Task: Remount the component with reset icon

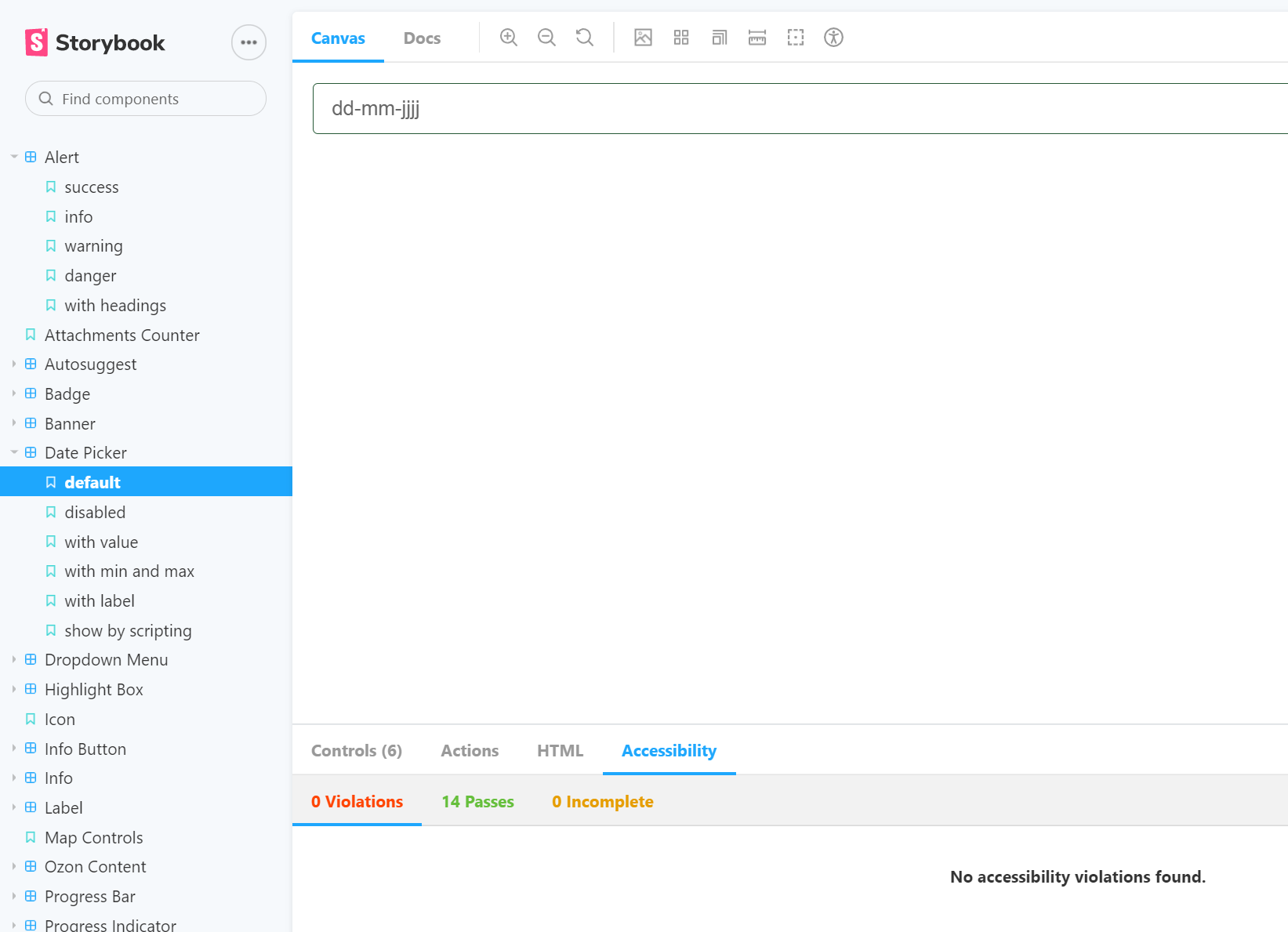Action: (584, 37)
